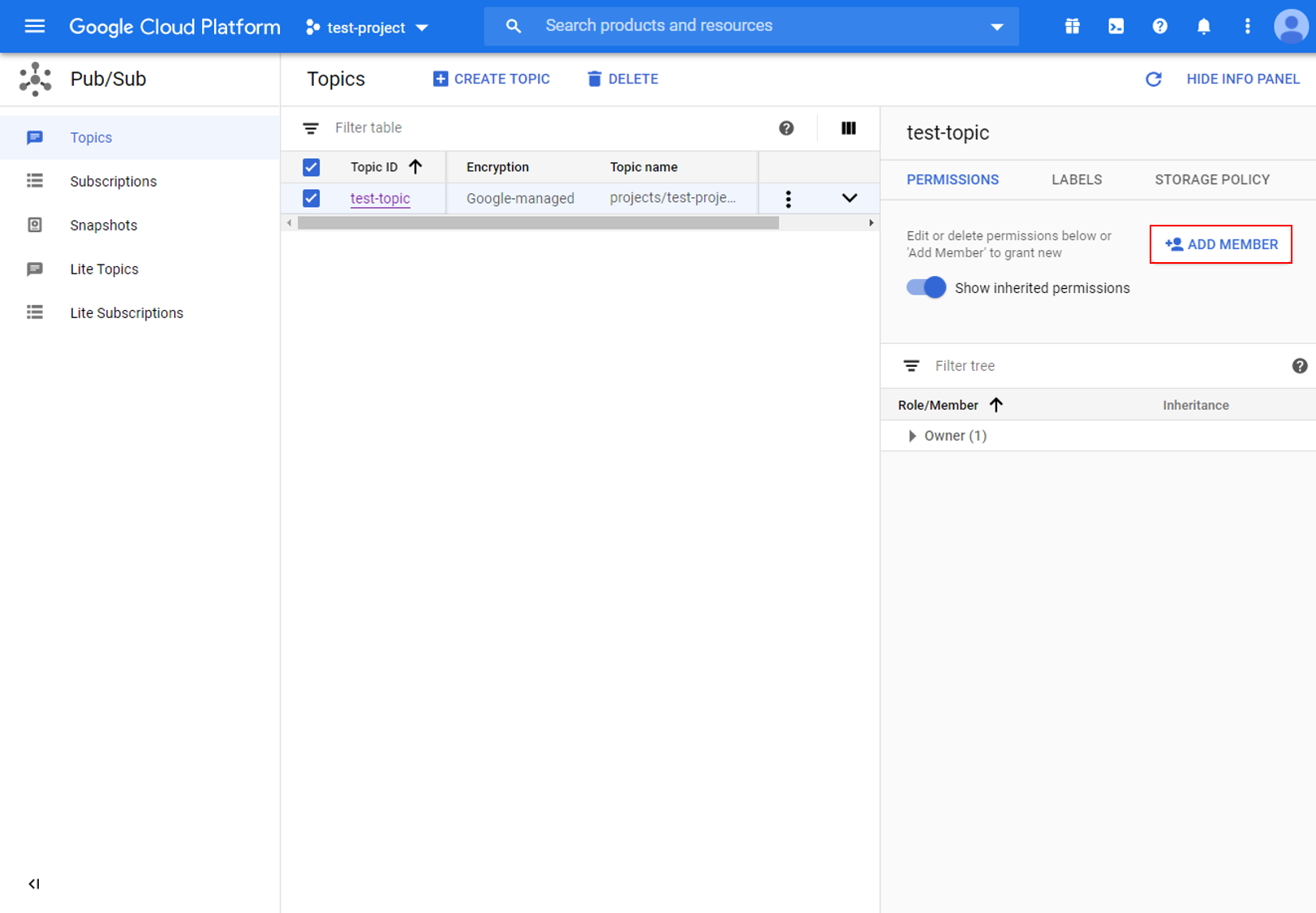Open the user account avatar
Screen dimensions: 1316x913
(x=1291, y=26)
